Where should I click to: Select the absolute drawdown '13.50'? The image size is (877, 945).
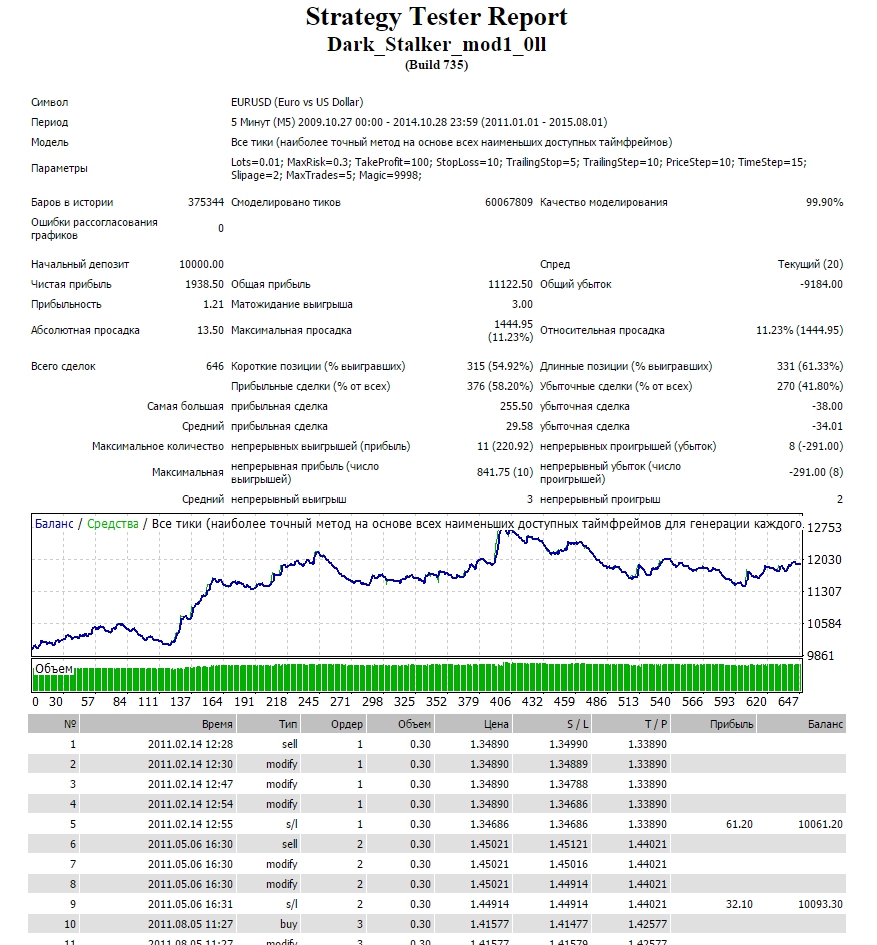pyautogui.click(x=210, y=330)
